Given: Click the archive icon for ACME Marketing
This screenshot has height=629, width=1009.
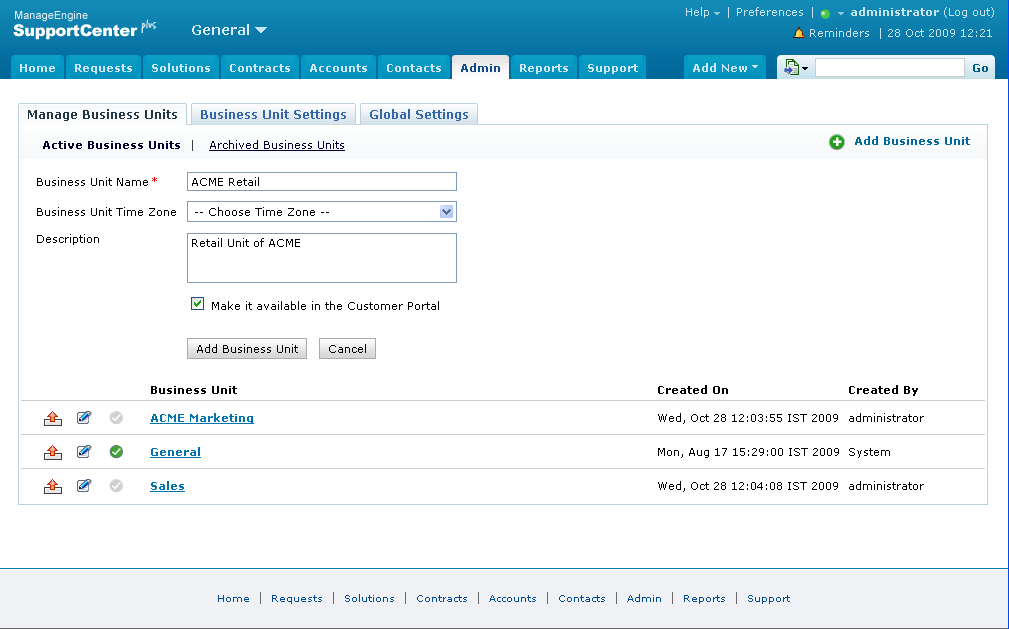Looking at the screenshot, I should [53, 418].
